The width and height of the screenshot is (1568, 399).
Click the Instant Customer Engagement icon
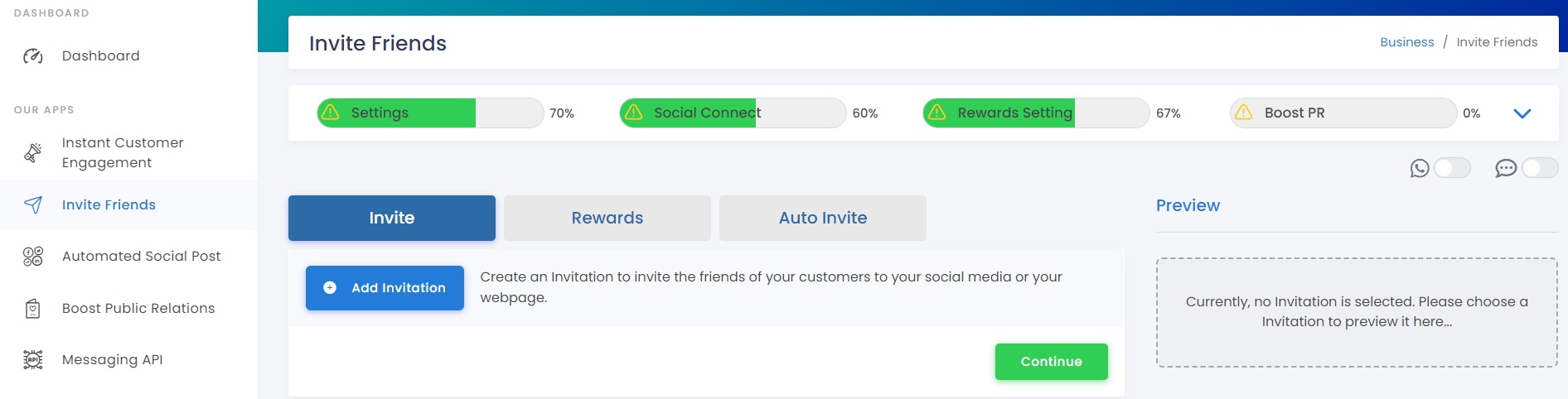(x=33, y=152)
